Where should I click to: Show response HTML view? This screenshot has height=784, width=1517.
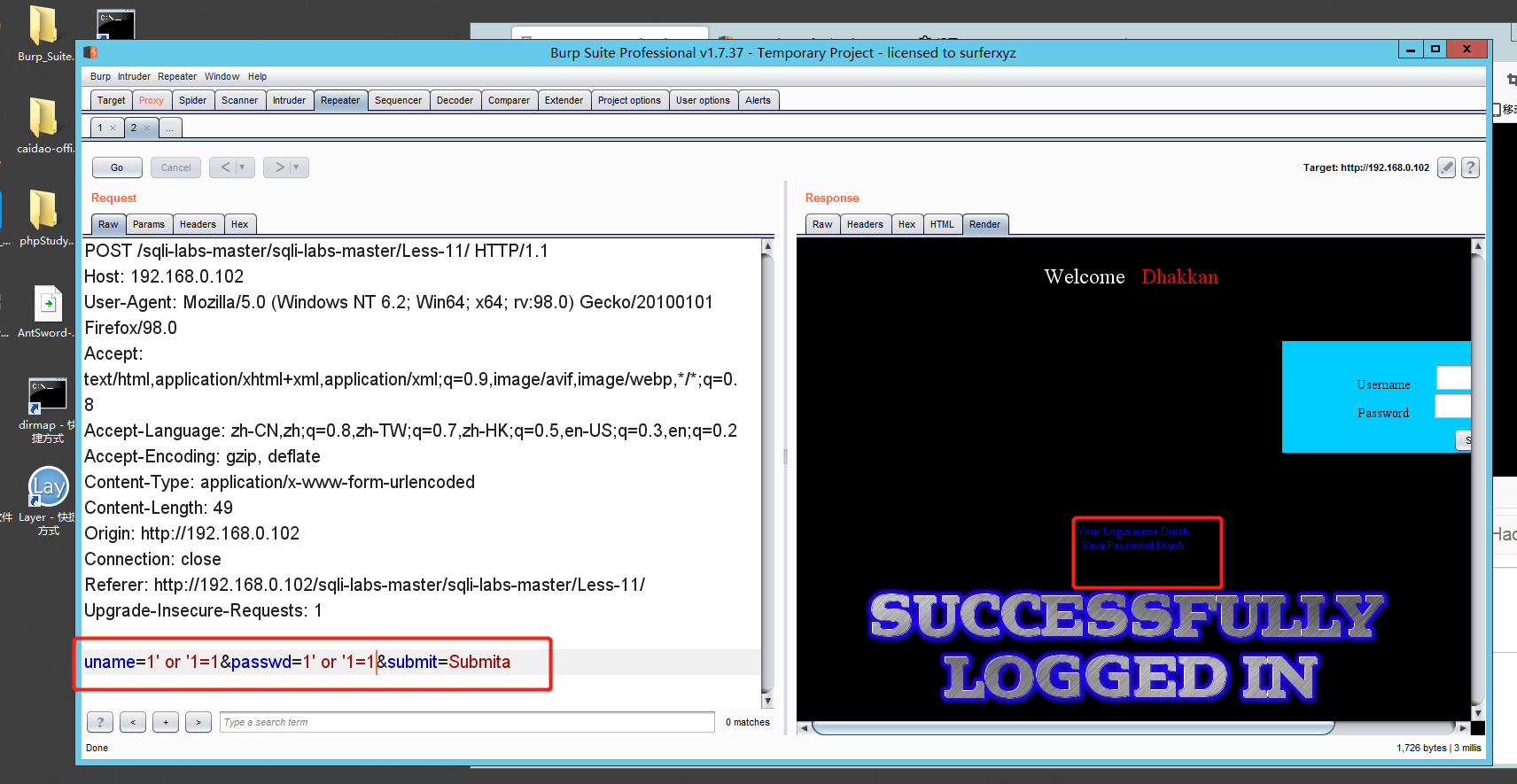(x=942, y=225)
